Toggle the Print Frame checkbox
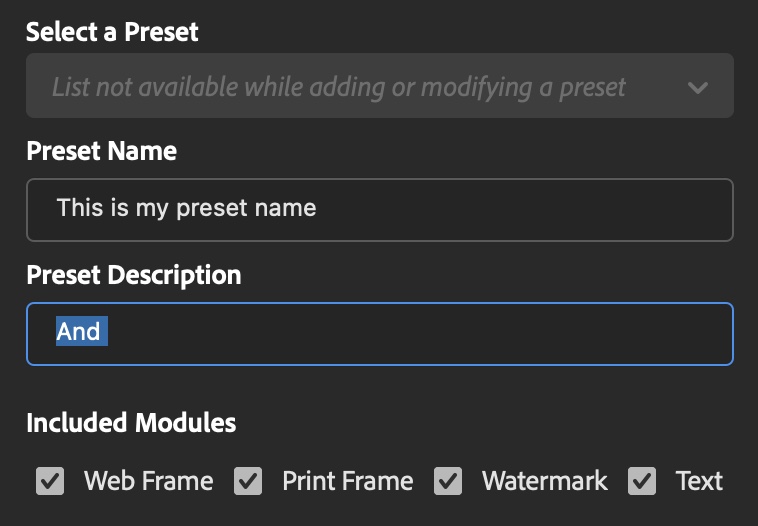This screenshot has width=758, height=526. 248,482
